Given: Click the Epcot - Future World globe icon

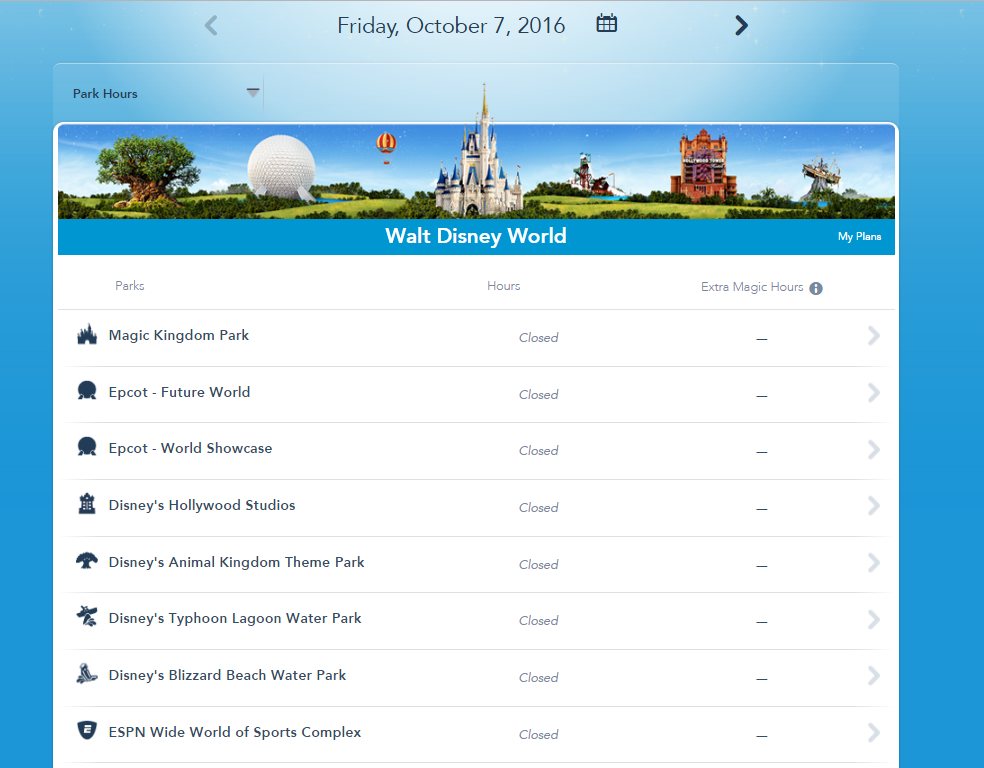Looking at the screenshot, I should pyautogui.click(x=87, y=392).
